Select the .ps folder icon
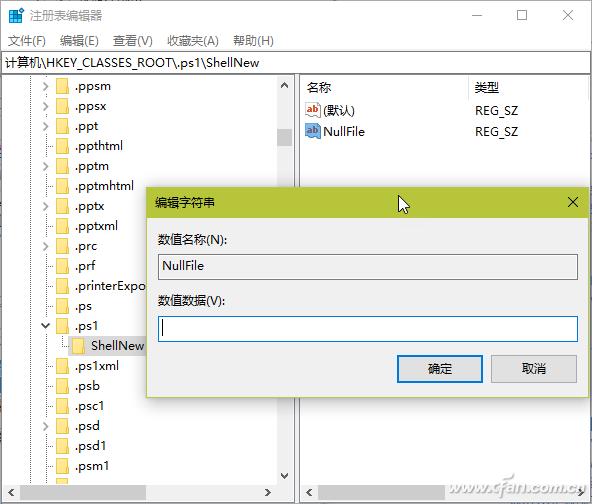 point(62,306)
